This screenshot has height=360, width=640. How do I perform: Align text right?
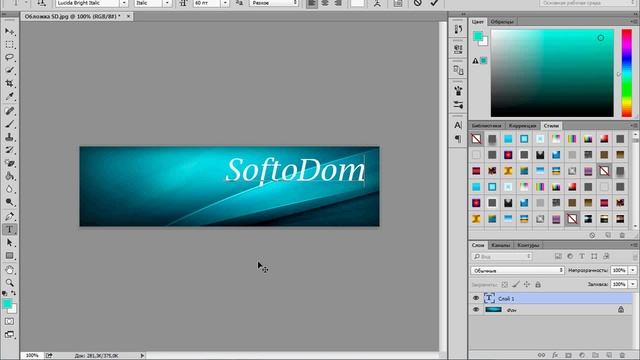[338, 3]
